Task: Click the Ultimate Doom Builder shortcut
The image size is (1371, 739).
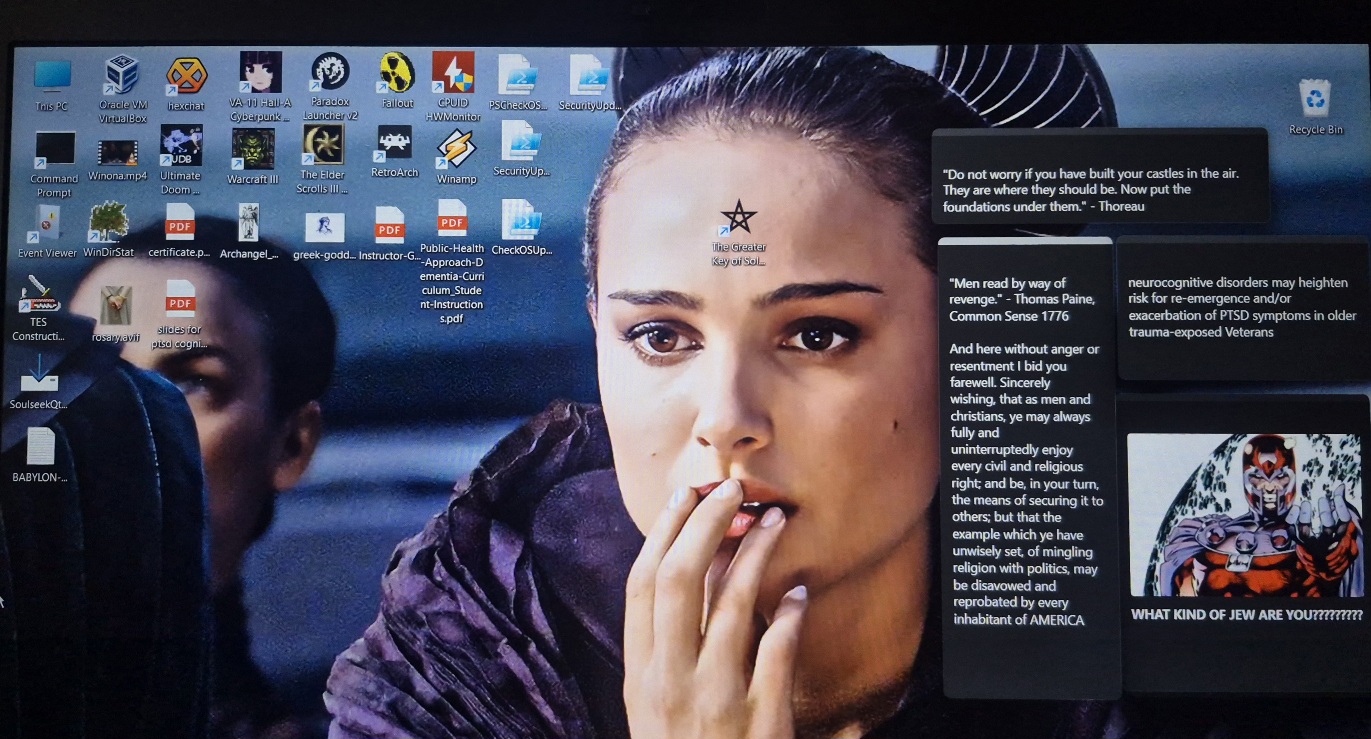Action: point(181,160)
